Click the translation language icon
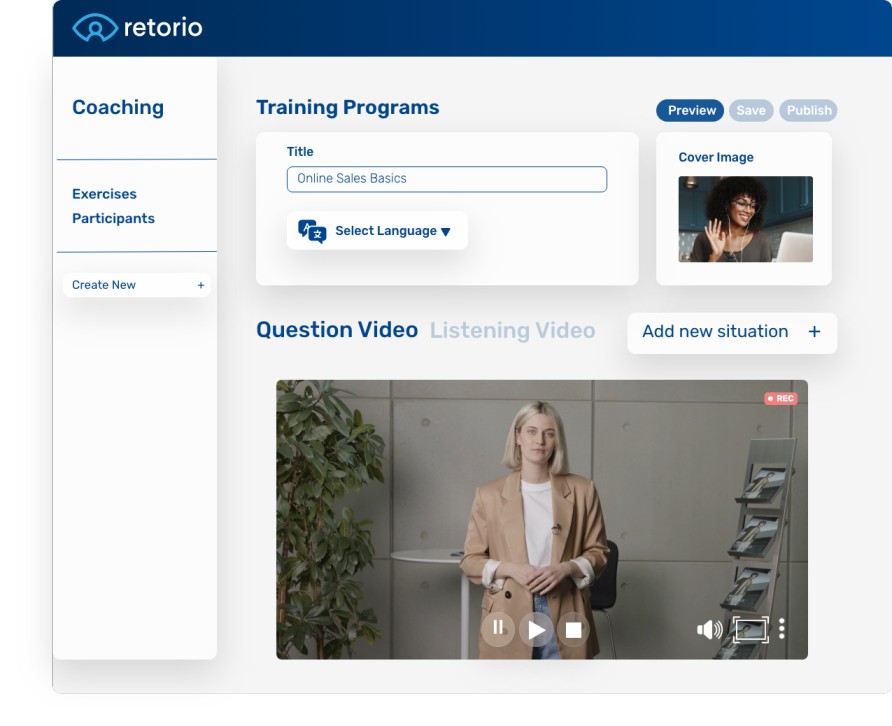 312,231
